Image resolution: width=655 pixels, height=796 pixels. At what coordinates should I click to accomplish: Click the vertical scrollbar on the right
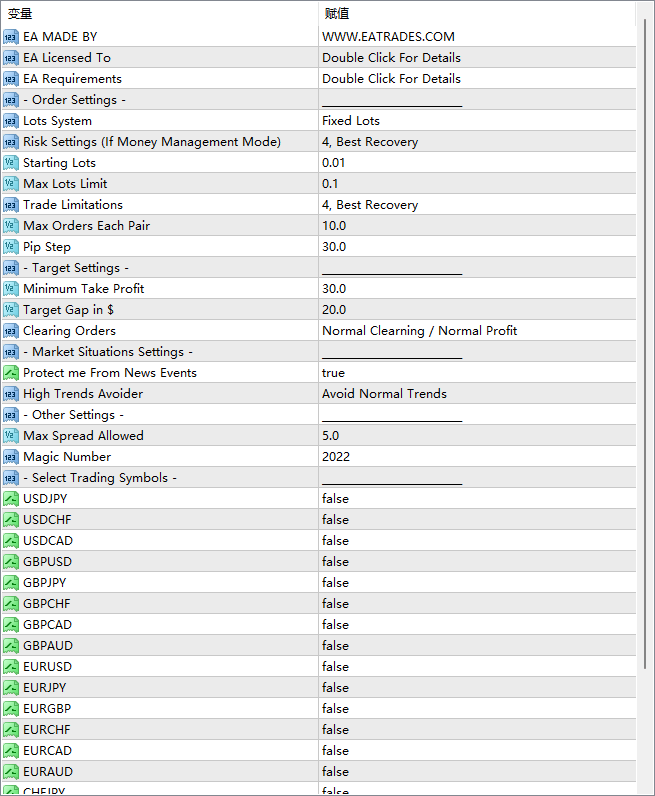(x=645, y=350)
